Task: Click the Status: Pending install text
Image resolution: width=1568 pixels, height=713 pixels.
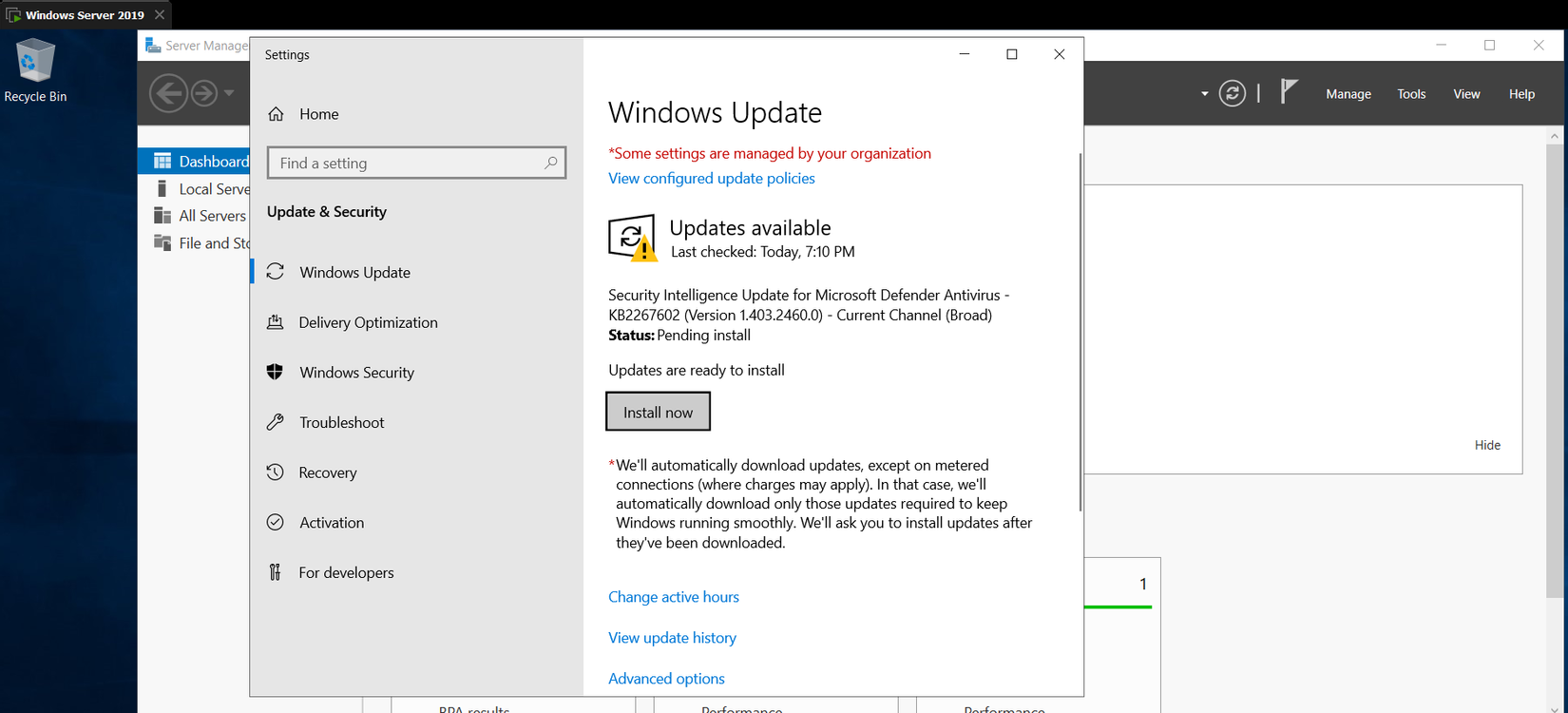Action: click(679, 336)
